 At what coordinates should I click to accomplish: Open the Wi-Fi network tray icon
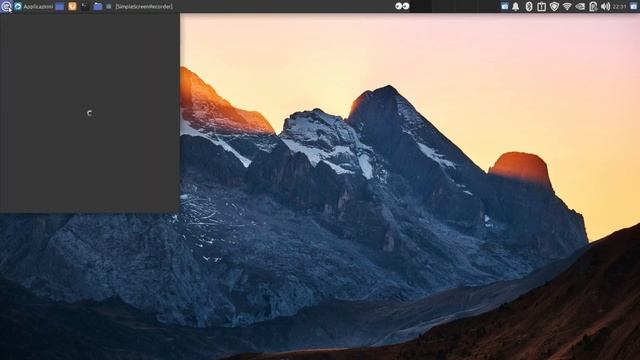pyautogui.click(x=567, y=7)
